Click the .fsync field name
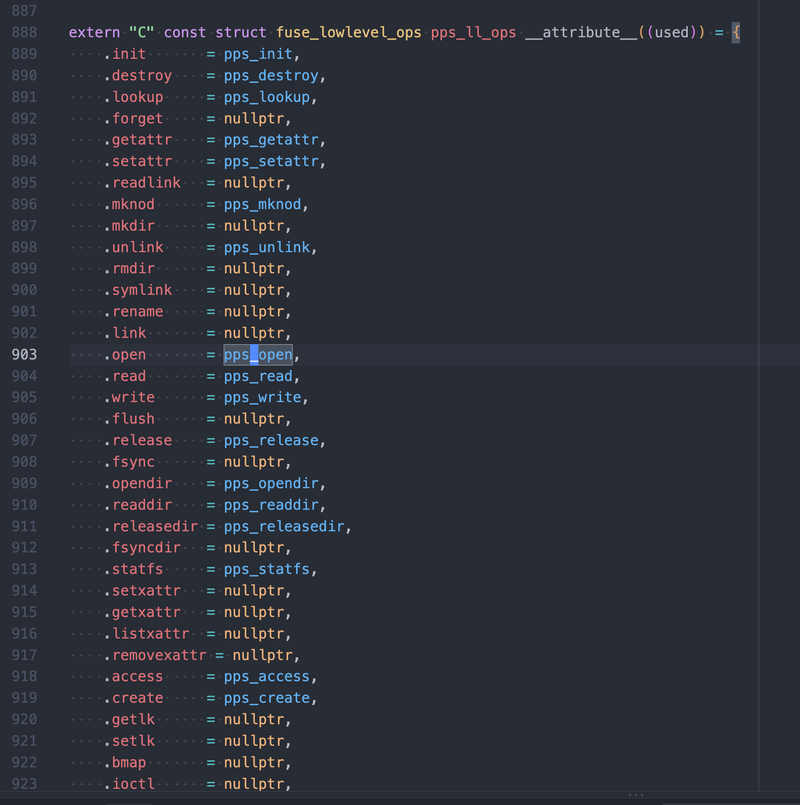The height and width of the screenshot is (805, 800). point(129,462)
